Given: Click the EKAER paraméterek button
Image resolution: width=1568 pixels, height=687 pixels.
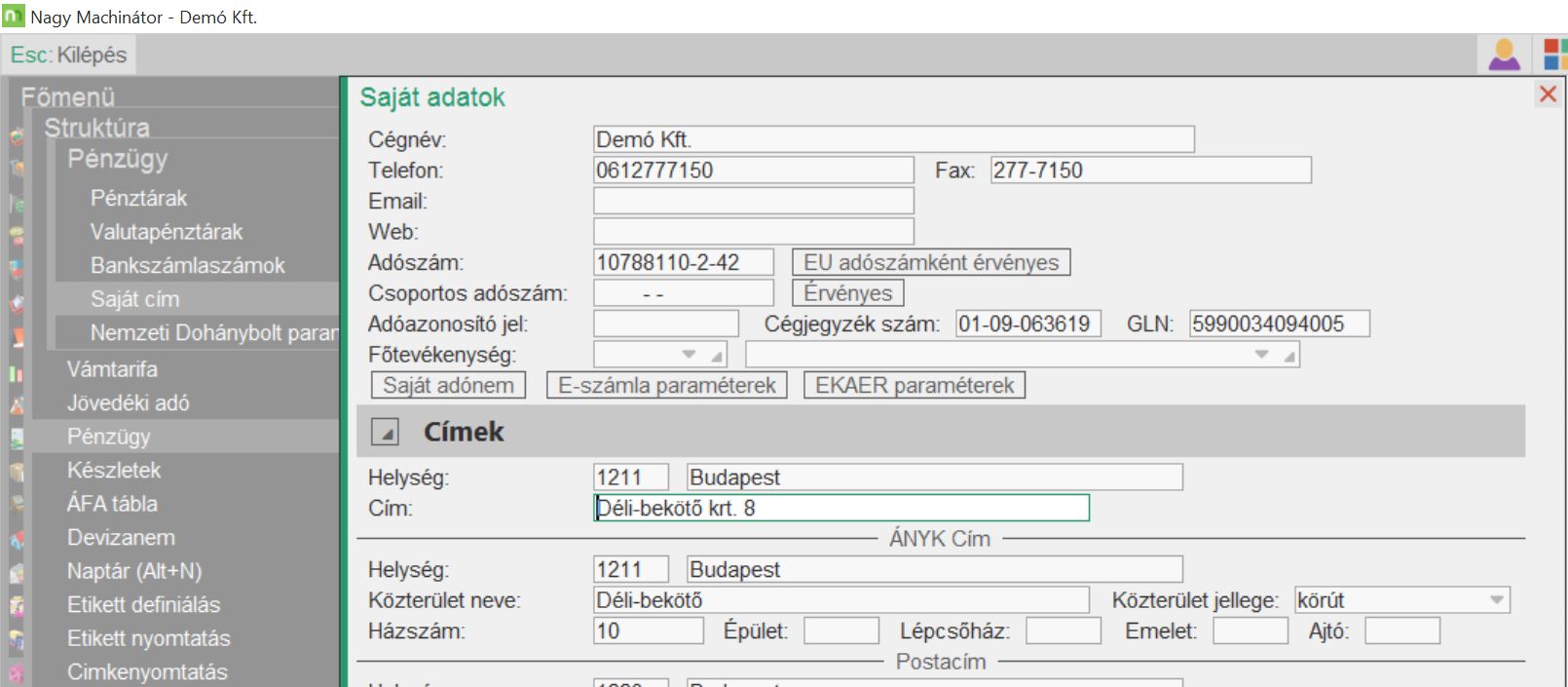Looking at the screenshot, I should pyautogui.click(x=914, y=386).
